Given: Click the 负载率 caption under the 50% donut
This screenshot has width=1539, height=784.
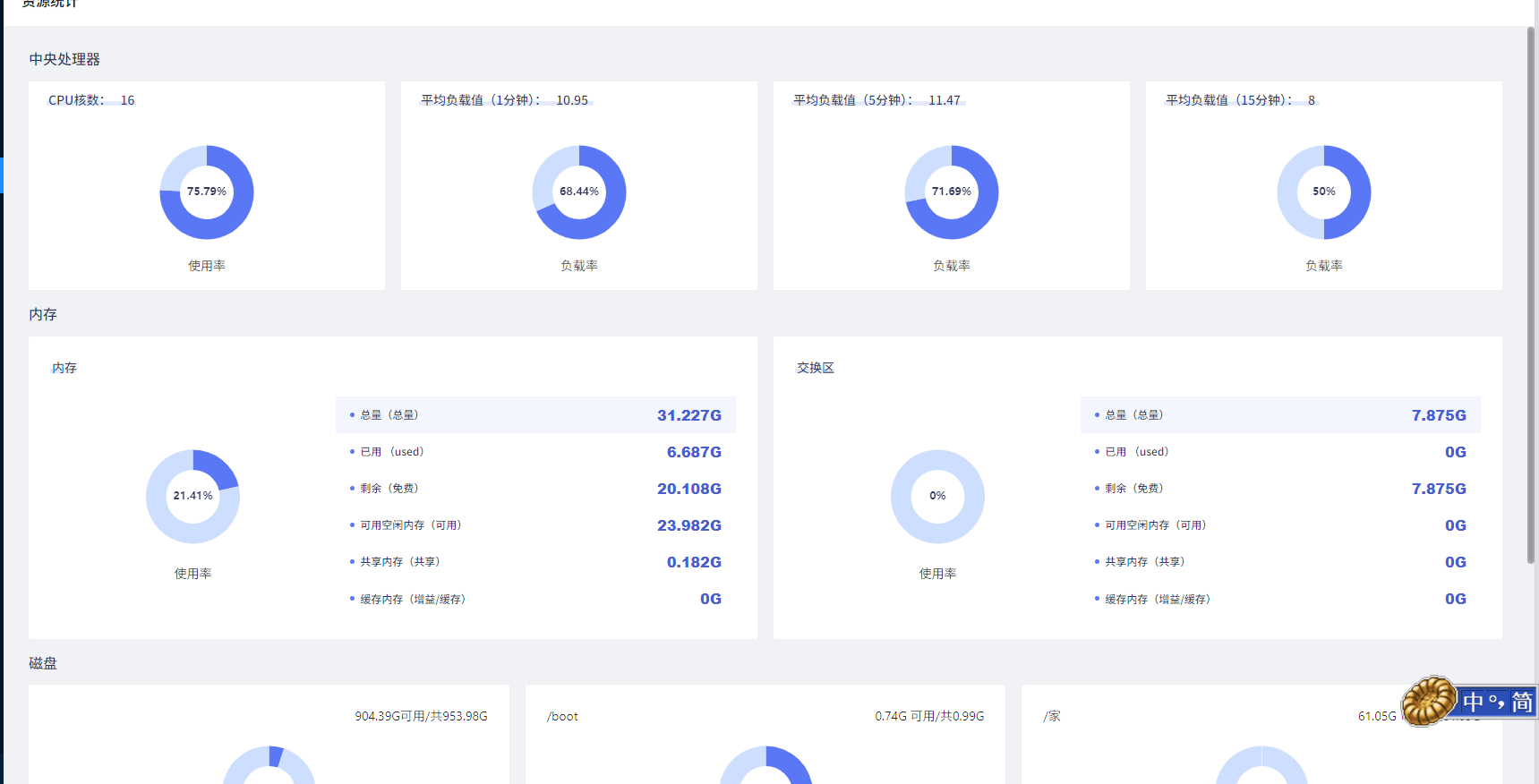Looking at the screenshot, I should (x=1324, y=266).
